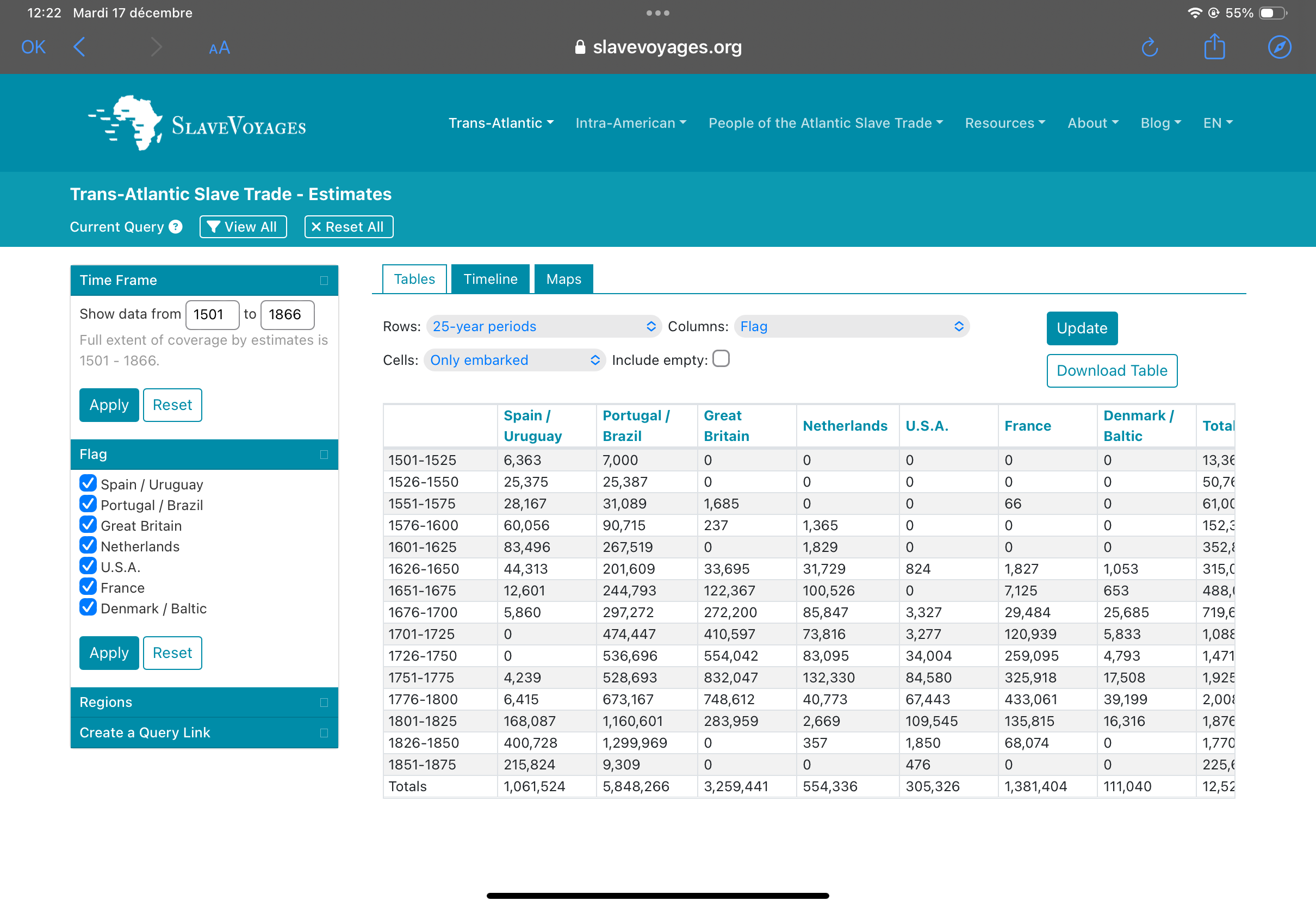Tap the battery indicator in status bar
The width and height of the screenshot is (1316, 907).
[1273, 13]
